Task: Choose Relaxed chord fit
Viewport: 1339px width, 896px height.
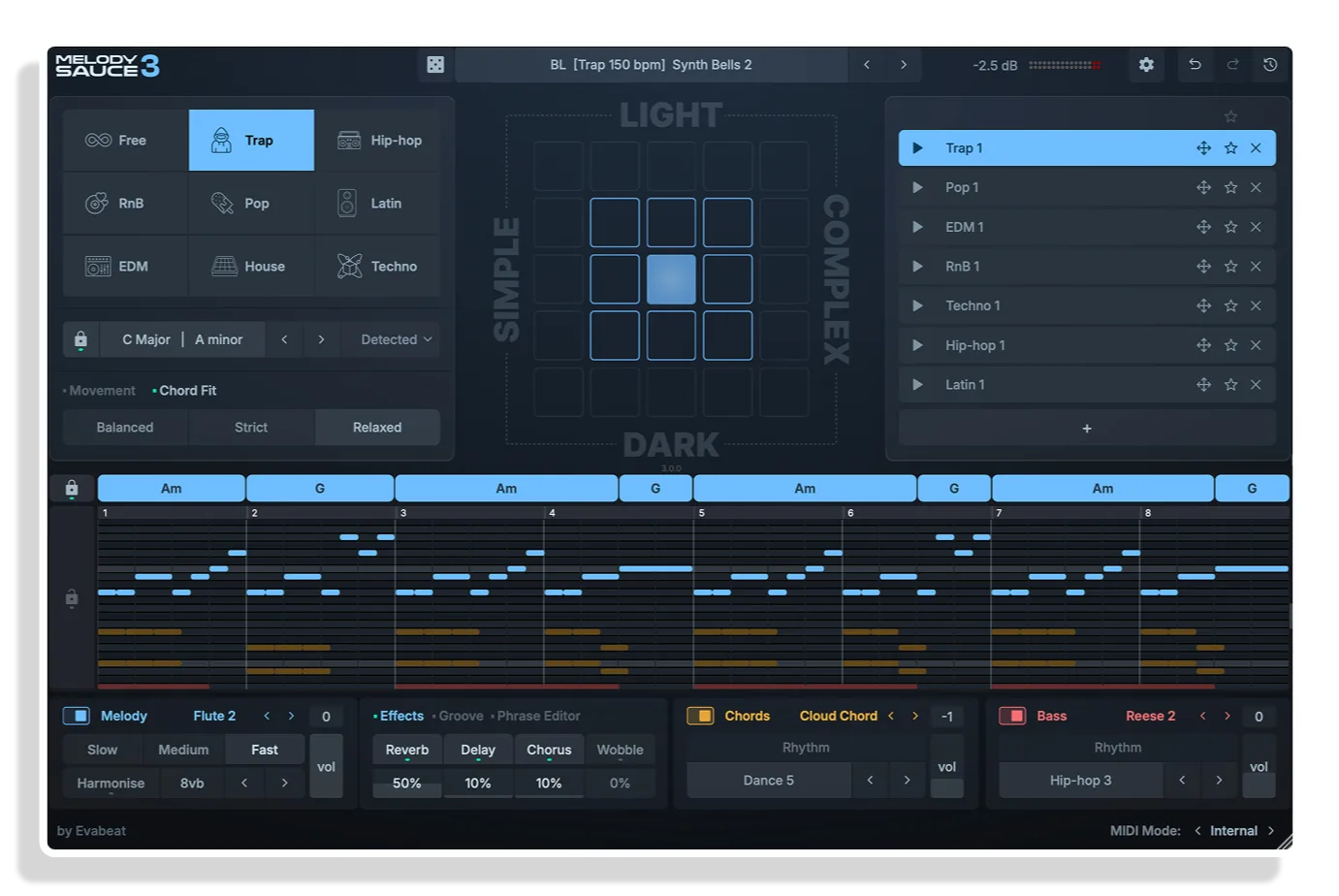Action: [377, 428]
